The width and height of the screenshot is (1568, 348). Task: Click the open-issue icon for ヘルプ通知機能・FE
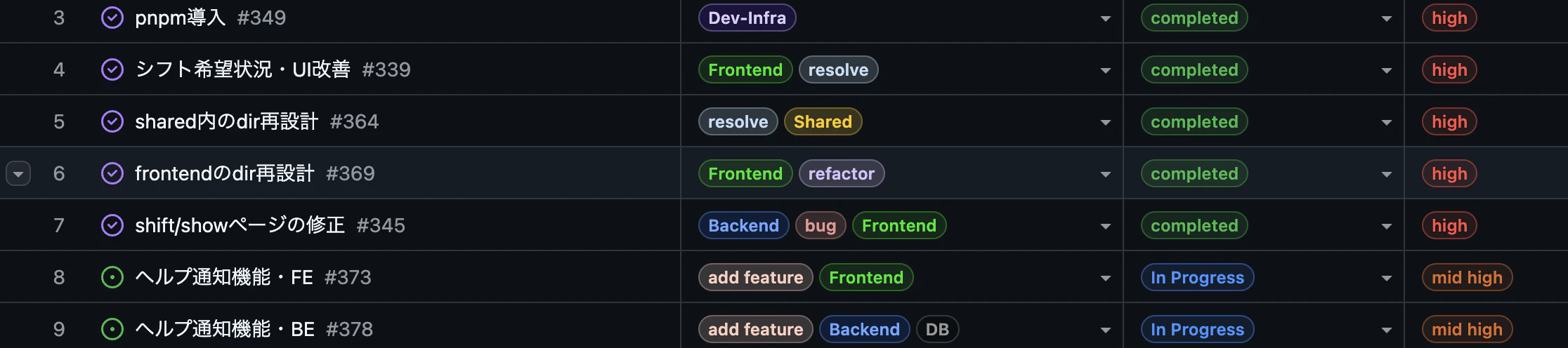coord(112,277)
